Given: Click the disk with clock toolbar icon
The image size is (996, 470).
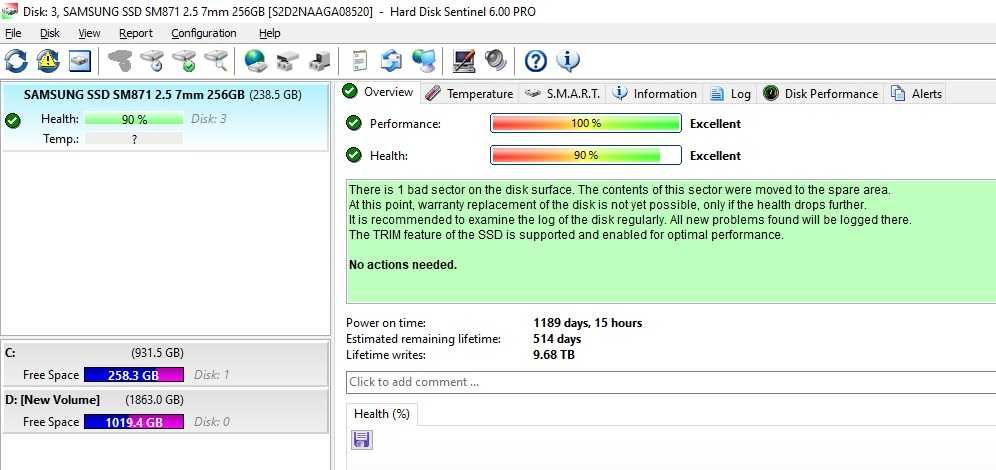Looking at the screenshot, I should tap(152, 61).
